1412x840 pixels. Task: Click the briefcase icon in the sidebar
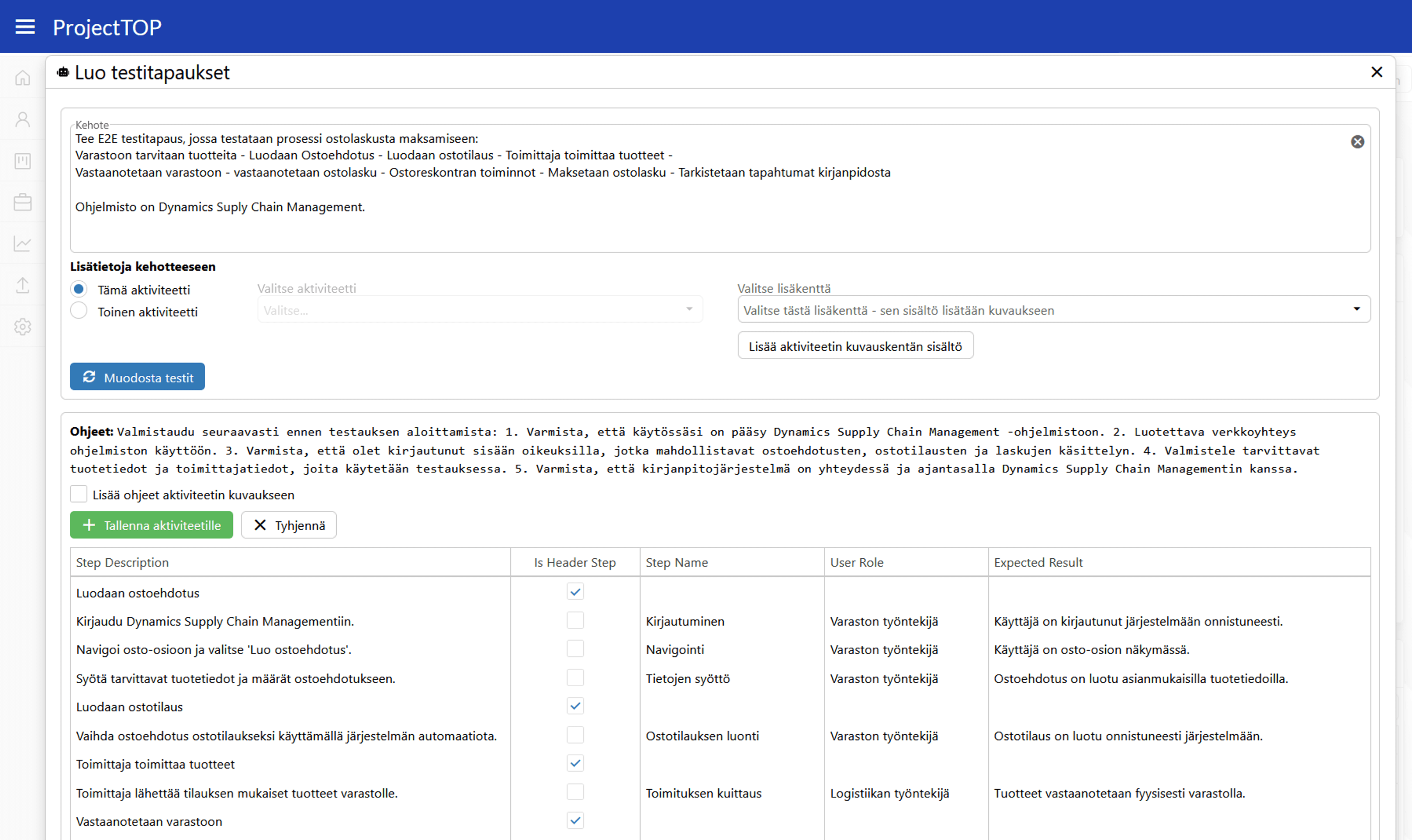pos(23,202)
